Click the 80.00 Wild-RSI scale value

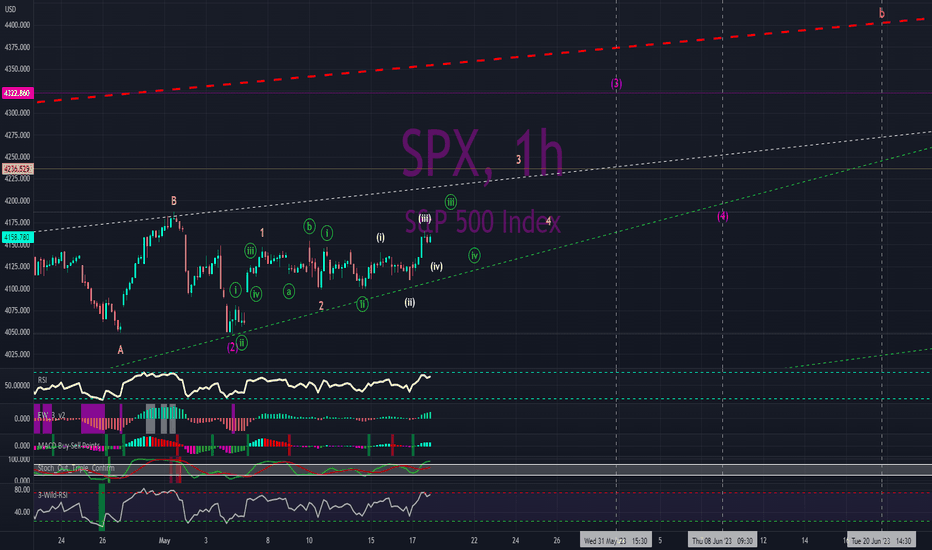pos(22,490)
